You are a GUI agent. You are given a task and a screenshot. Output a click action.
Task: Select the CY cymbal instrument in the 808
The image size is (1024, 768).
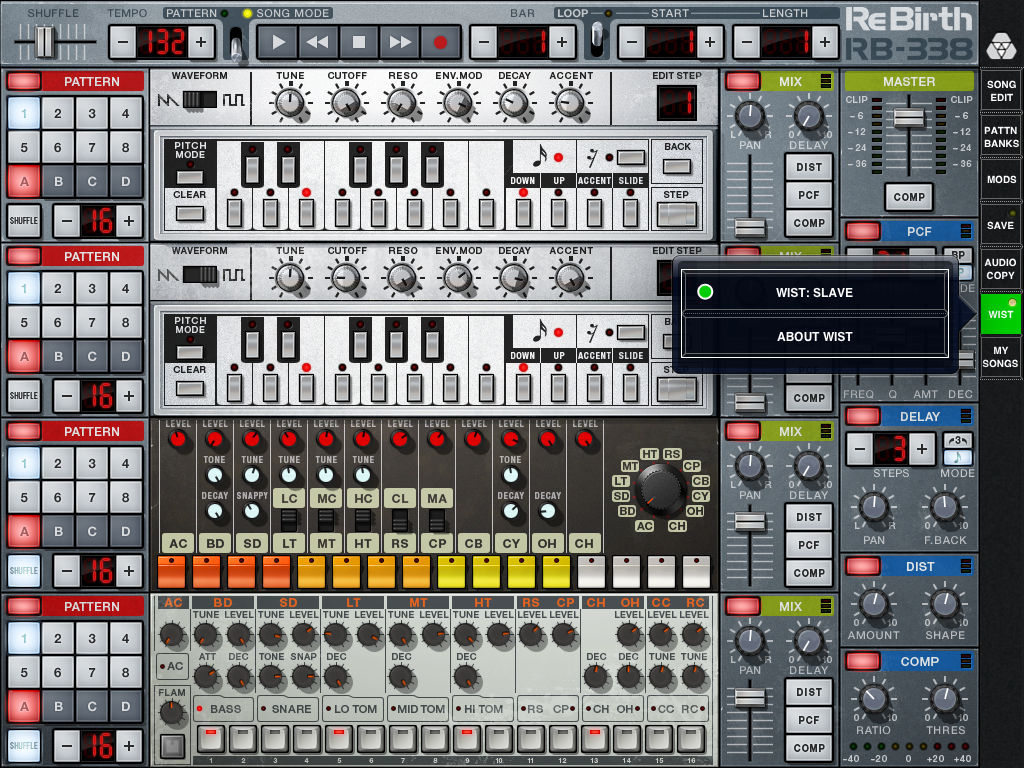(511, 543)
